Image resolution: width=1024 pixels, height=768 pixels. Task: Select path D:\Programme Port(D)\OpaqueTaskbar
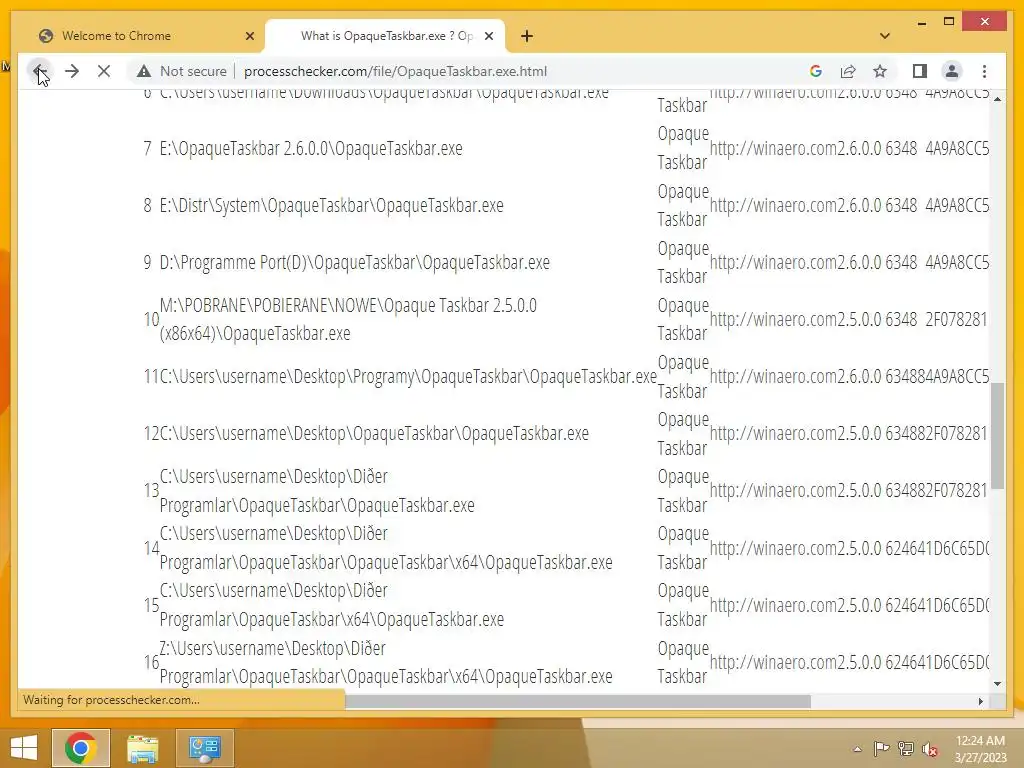tap(355, 262)
